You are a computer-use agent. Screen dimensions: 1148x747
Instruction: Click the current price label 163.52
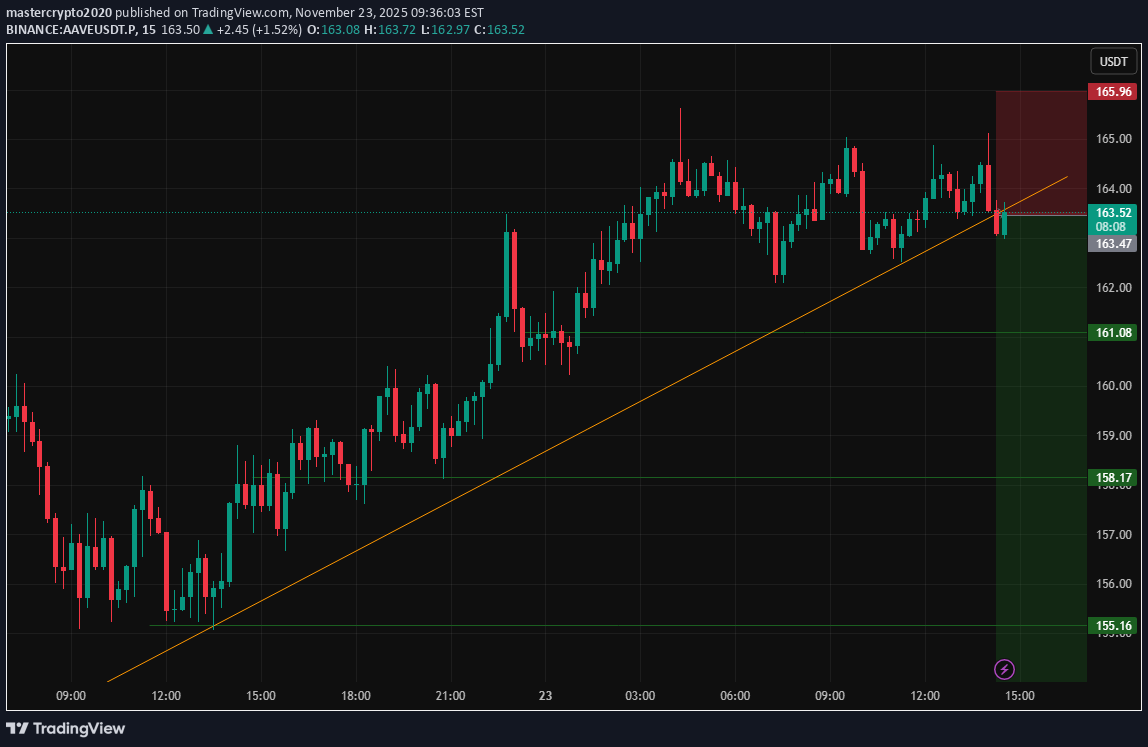tap(1113, 213)
